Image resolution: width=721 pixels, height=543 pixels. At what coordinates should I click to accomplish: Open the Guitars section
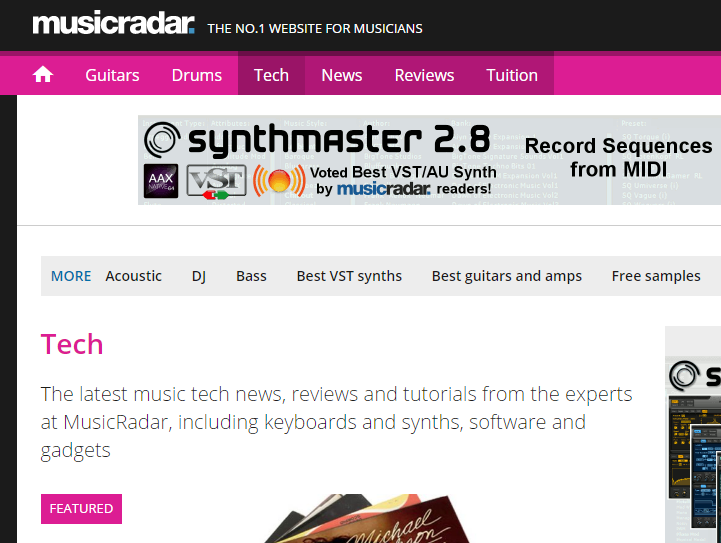coord(112,75)
